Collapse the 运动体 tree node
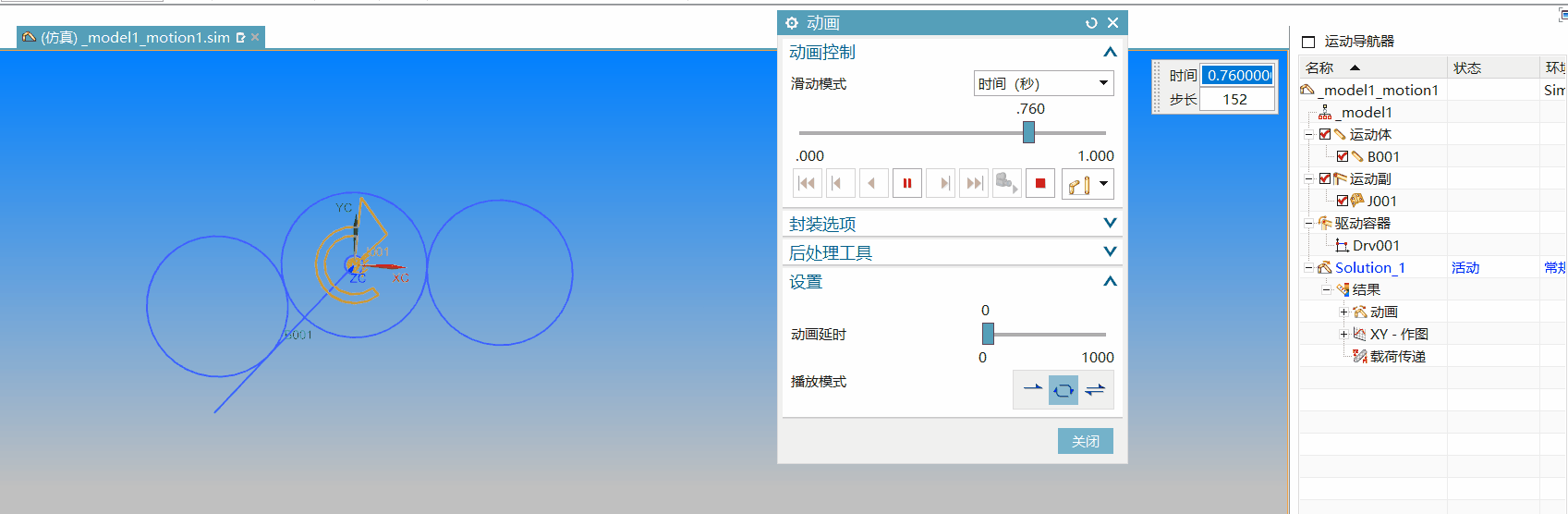 pos(1308,134)
